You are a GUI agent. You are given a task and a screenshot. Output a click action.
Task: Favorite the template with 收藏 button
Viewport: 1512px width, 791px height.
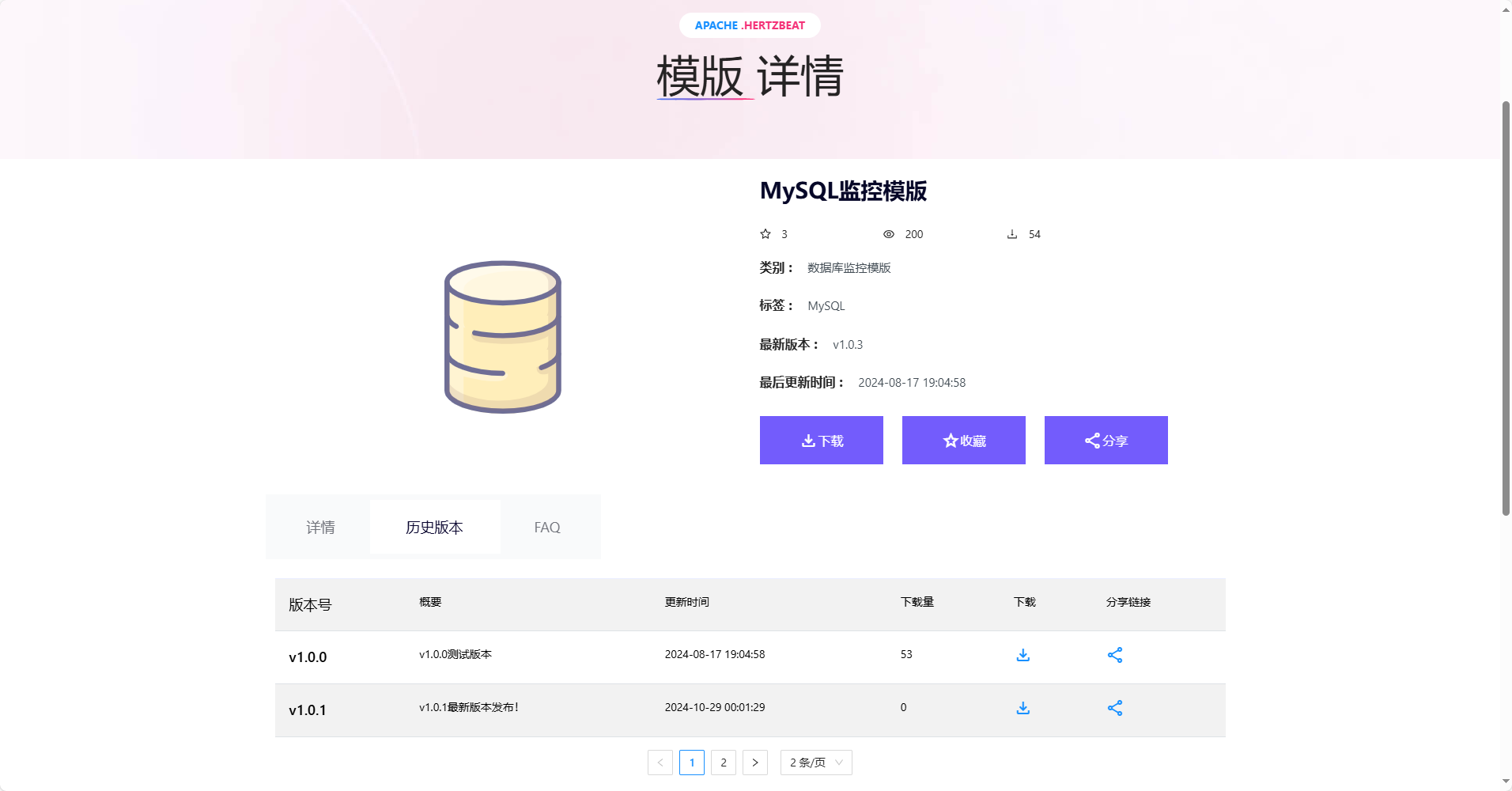[x=963, y=441]
